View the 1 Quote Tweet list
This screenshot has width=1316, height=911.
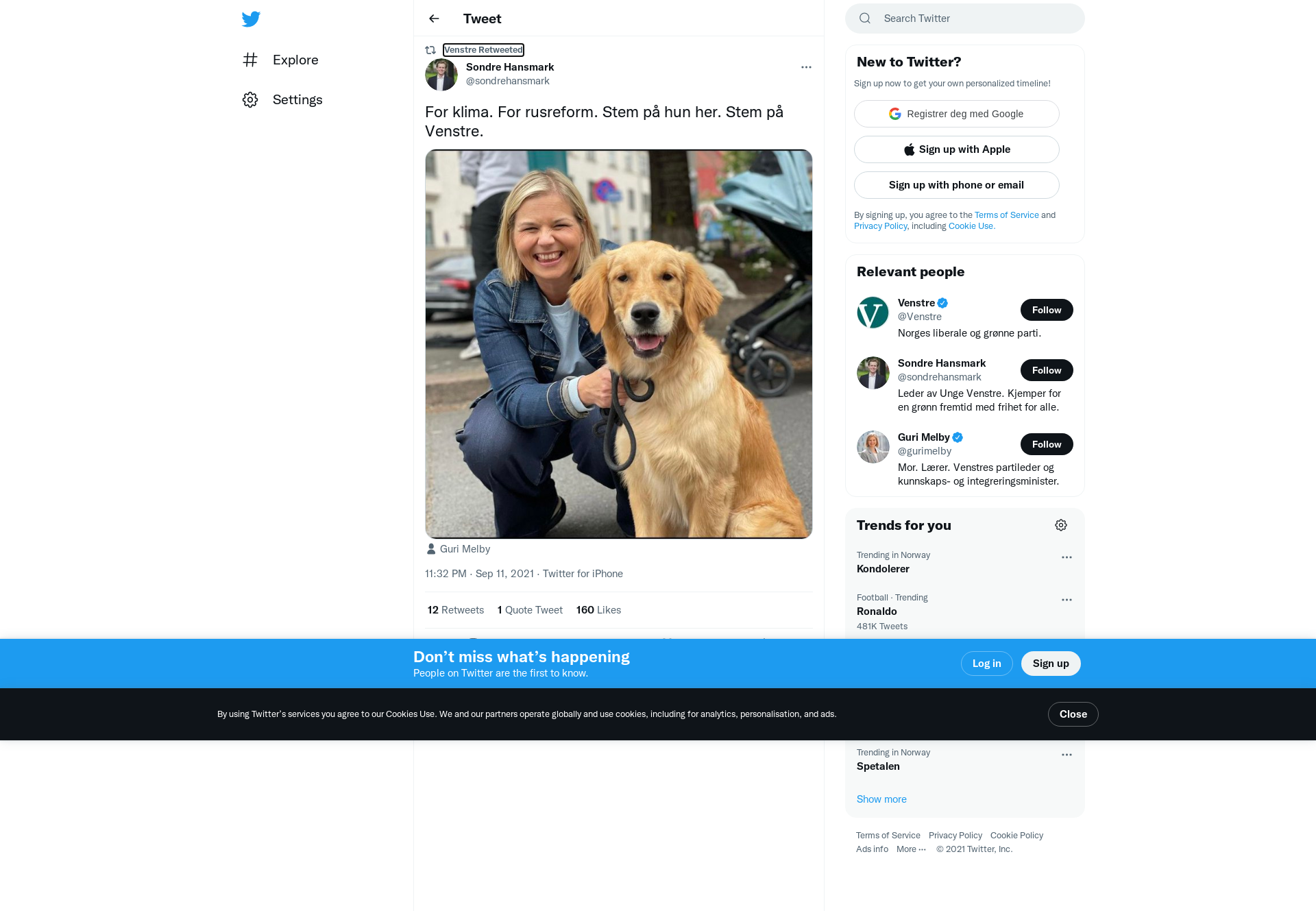(x=530, y=610)
